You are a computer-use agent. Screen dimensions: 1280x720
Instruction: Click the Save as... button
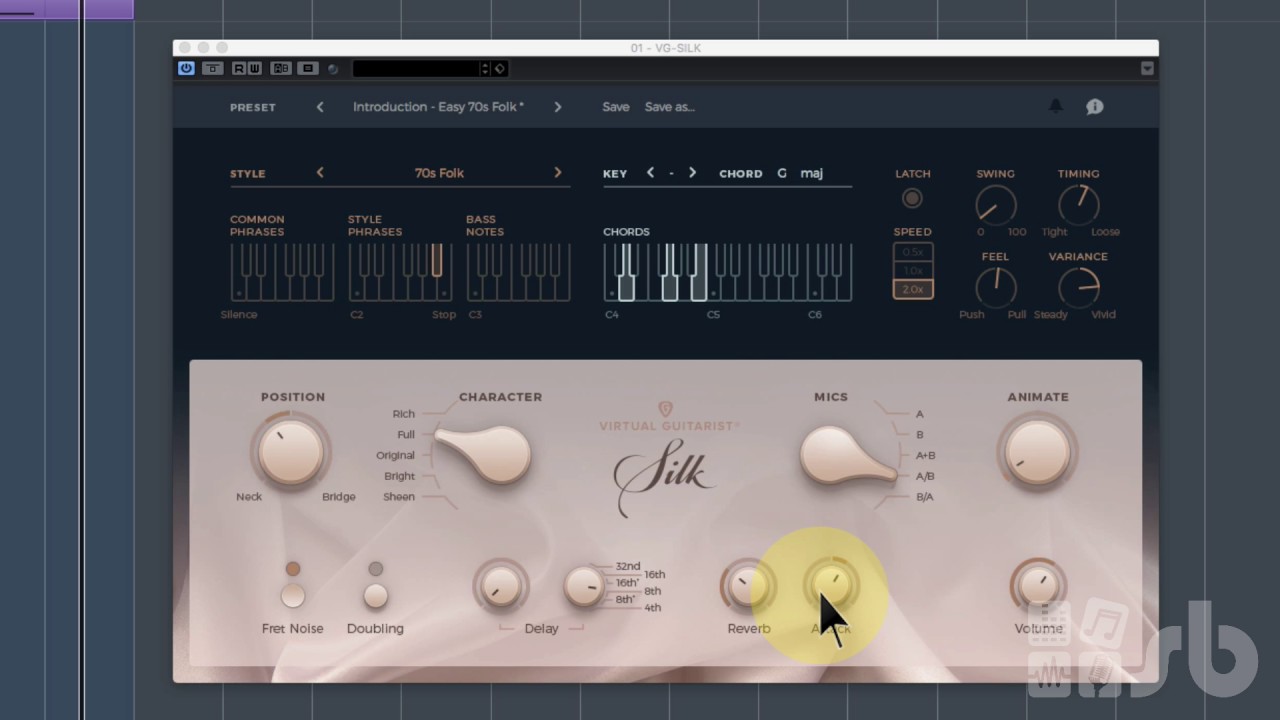[669, 107]
